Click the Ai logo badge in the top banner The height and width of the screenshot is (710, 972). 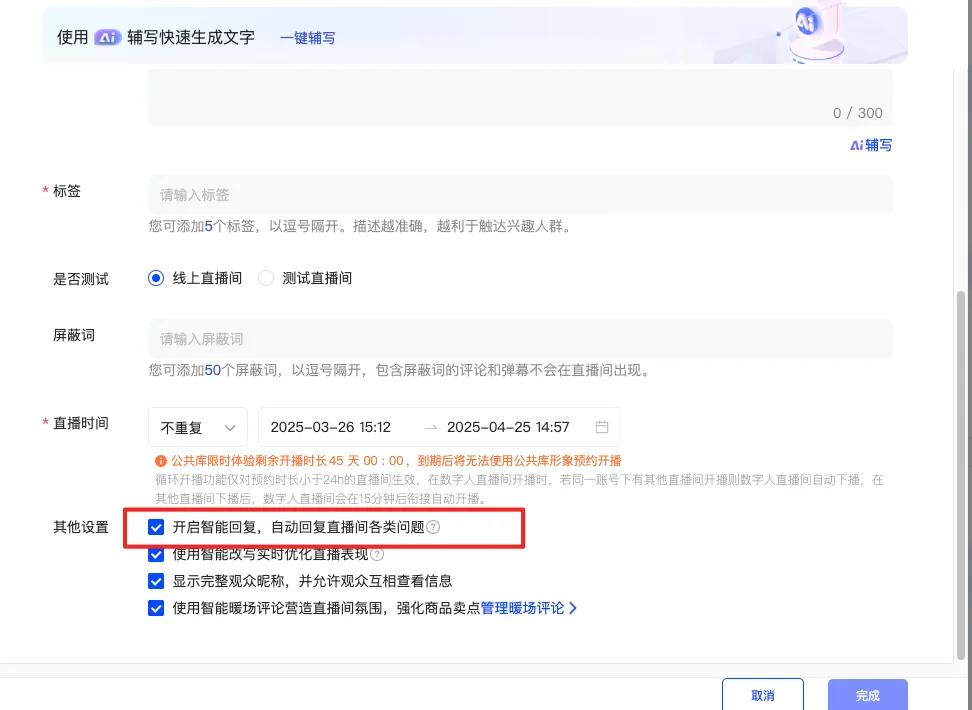[107, 35]
